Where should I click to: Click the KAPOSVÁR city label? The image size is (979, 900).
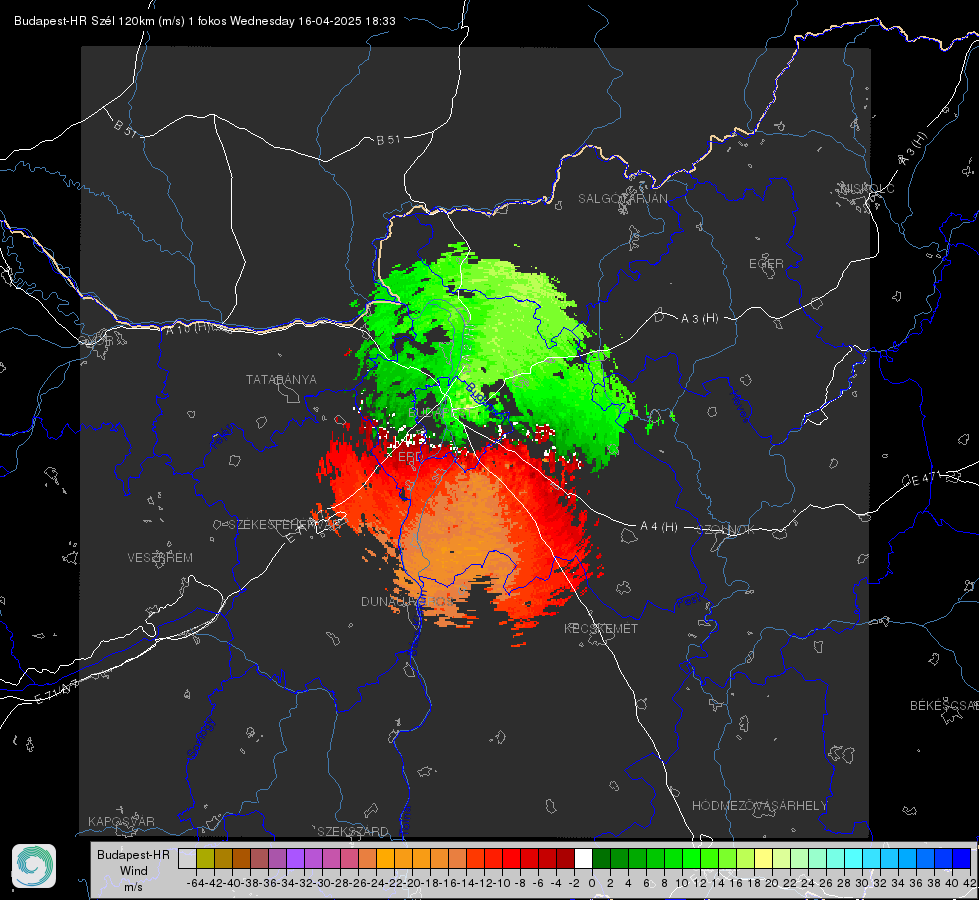(x=121, y=821)
